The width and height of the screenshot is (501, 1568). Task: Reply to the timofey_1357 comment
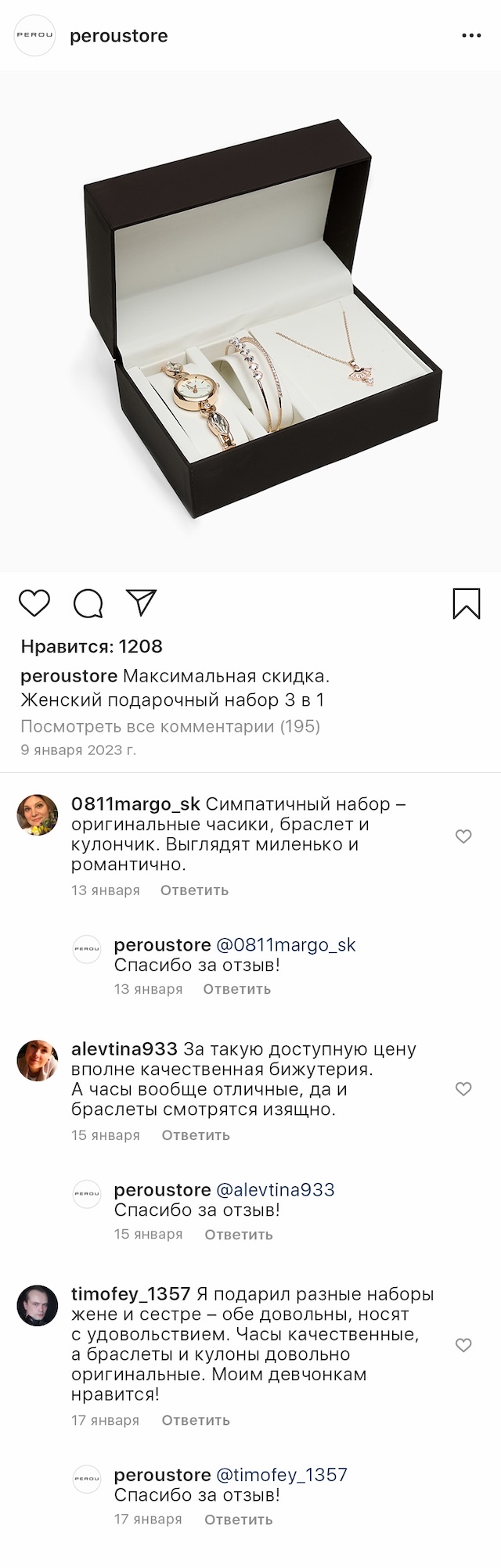click(196, 1420)
